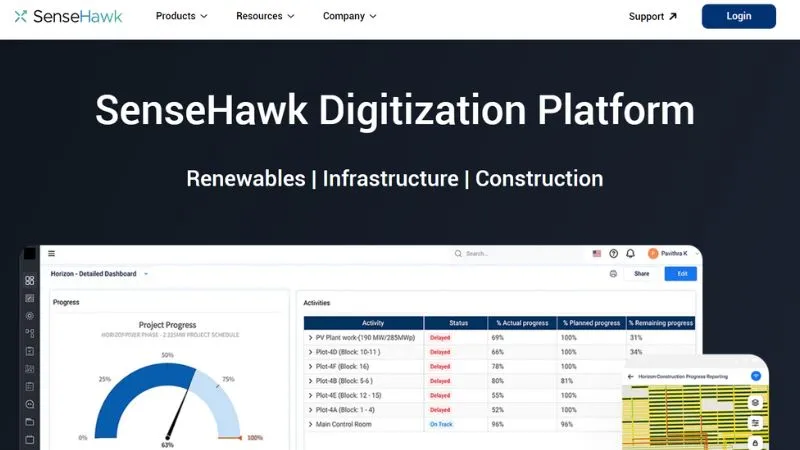Image resolution: width=800 pixels, height=450 pixels.
Task: Toggle the hamburger menu in dashboard
Action: coord(52,253)
